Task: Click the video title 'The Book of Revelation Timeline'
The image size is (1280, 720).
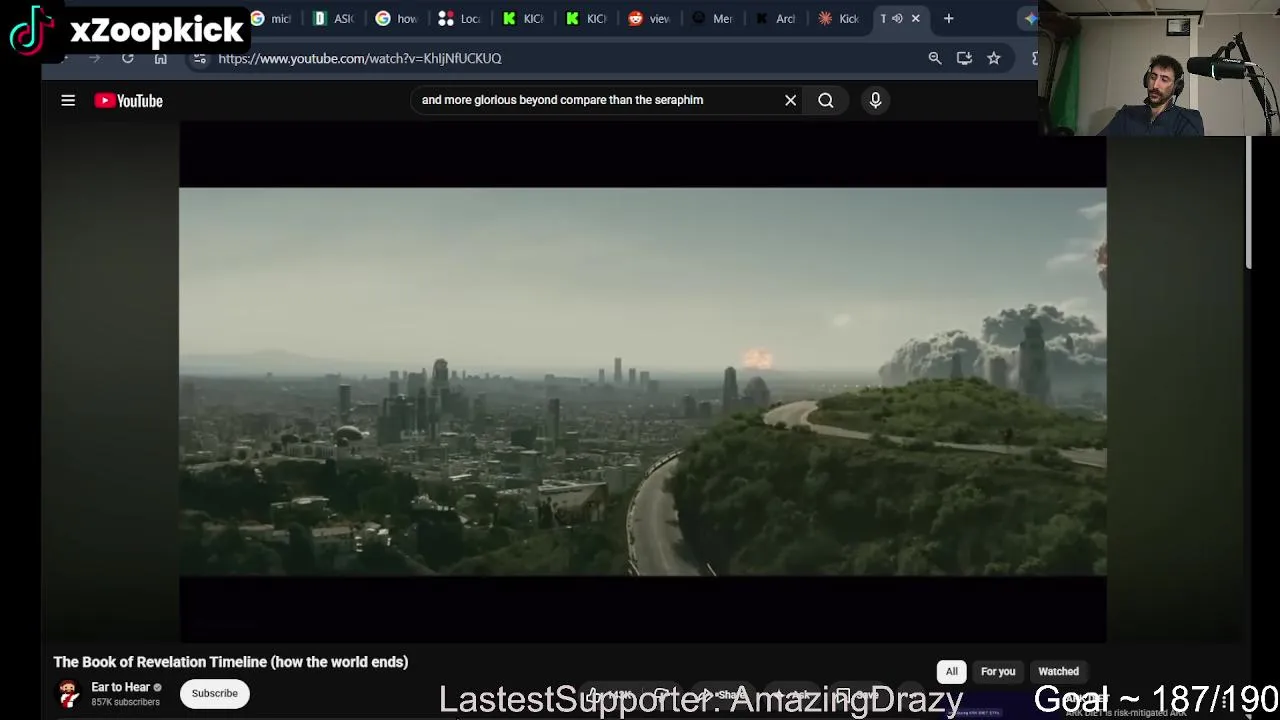Action: point(231,662)
